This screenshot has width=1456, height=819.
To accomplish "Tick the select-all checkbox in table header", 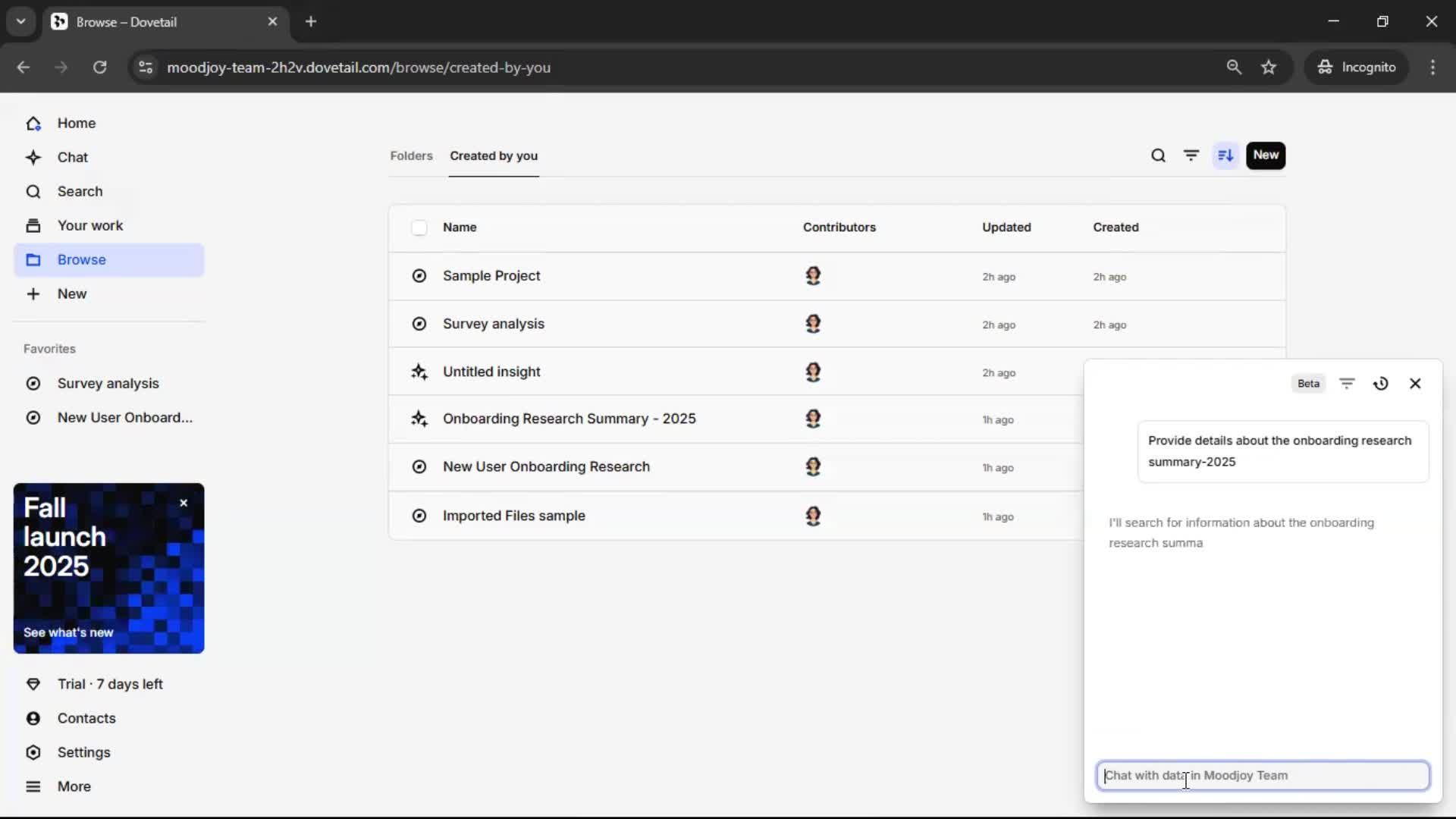I will pyautogui.click(x=419, y=227).
